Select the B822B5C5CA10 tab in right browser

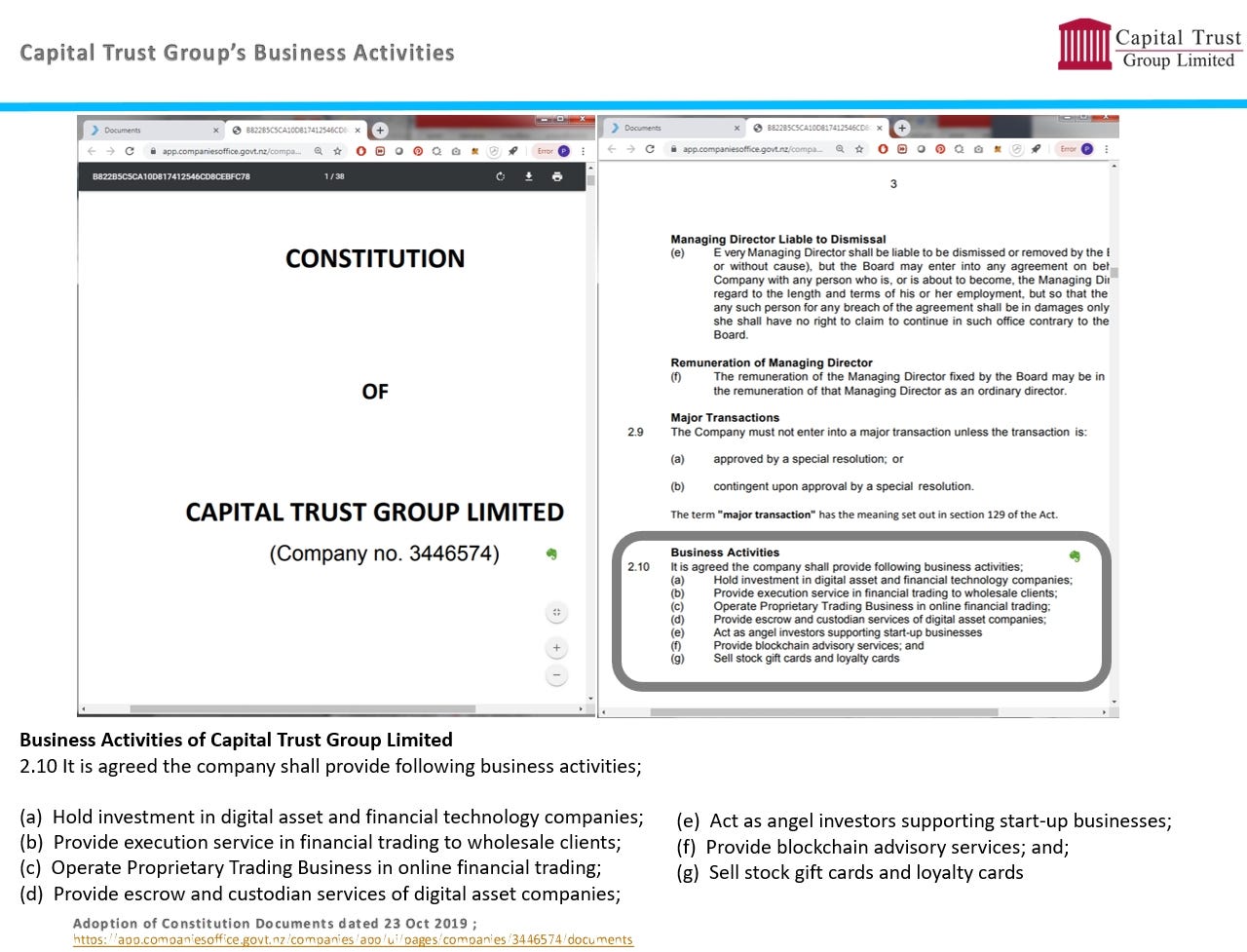818,128
